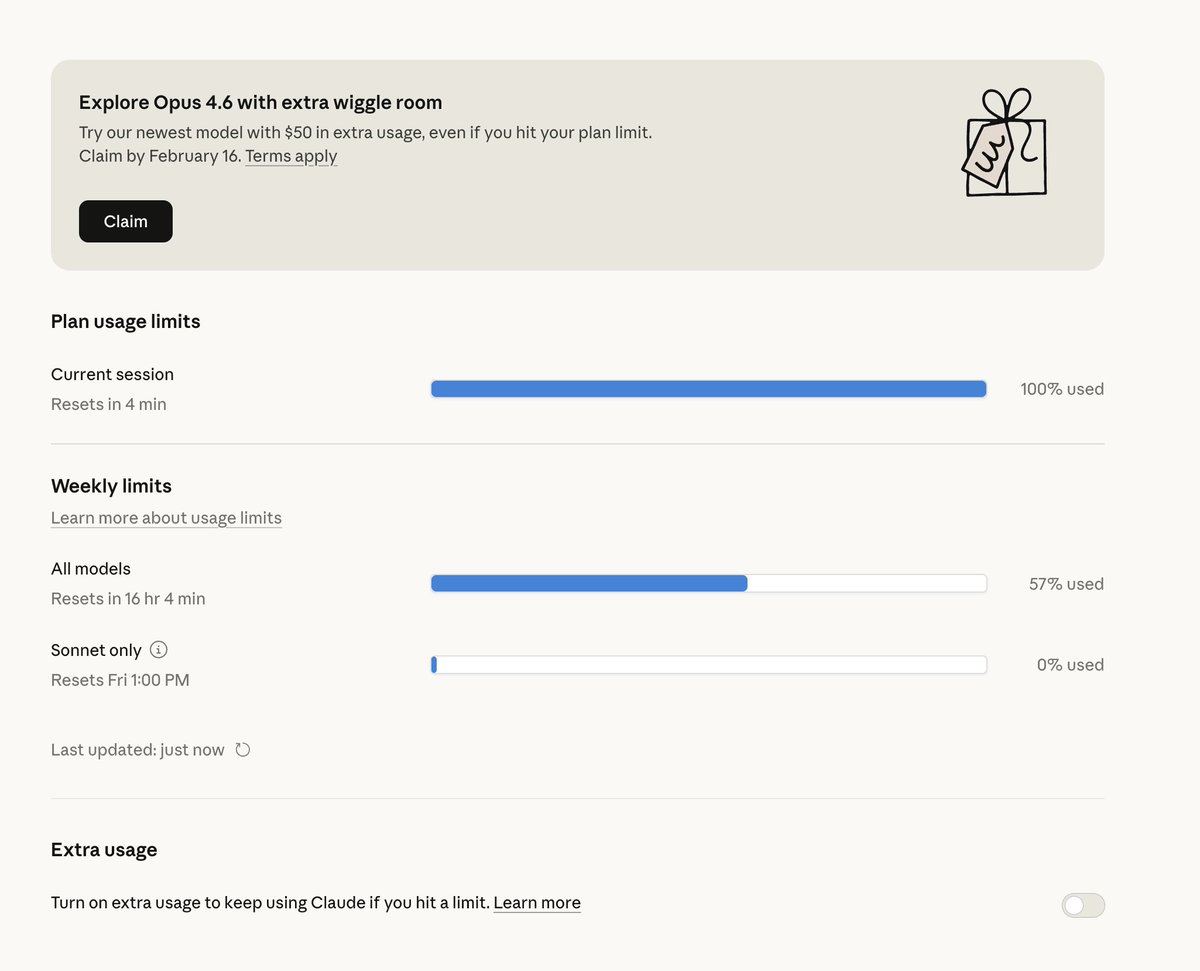Viewport: 1200px width, 971px height.
Task: Click 'Resets in 4 min' text
Action: [x=109, y=405]
